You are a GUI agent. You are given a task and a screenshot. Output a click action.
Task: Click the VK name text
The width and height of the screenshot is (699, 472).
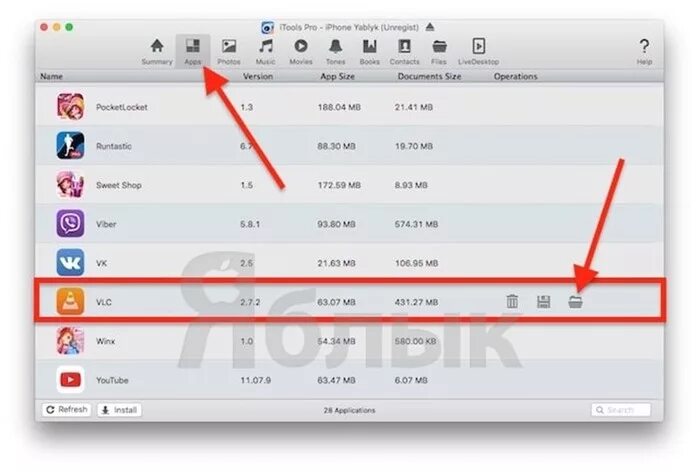(102, 263)
